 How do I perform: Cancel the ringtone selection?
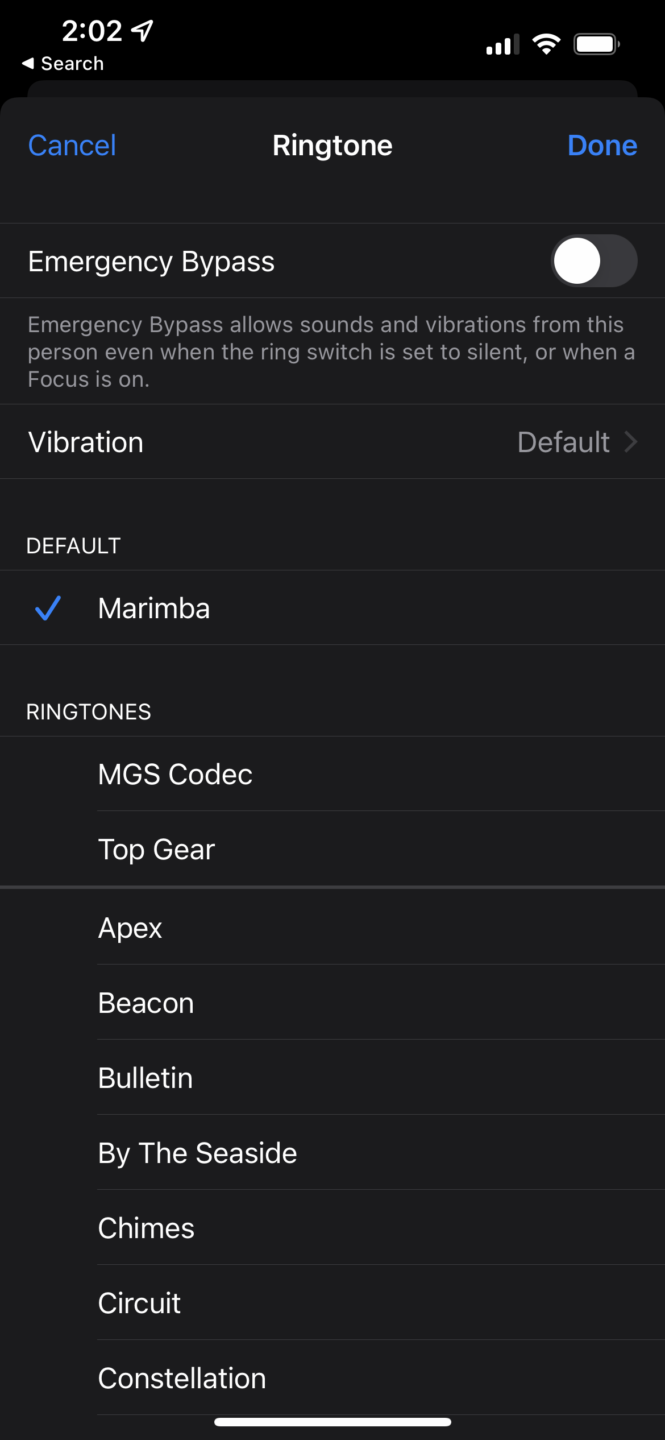click(71, 145)
